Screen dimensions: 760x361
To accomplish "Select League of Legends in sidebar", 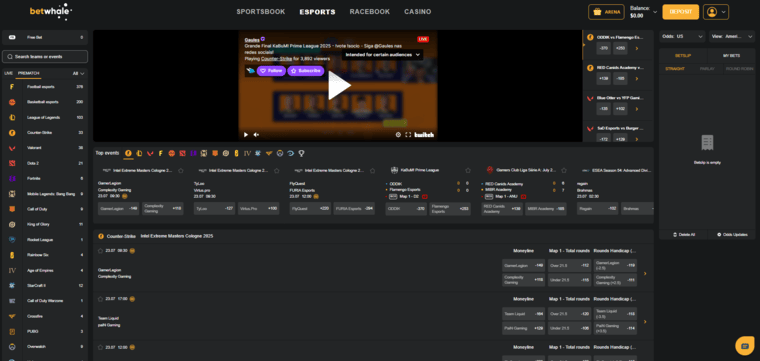I will (x=45, y=117).
